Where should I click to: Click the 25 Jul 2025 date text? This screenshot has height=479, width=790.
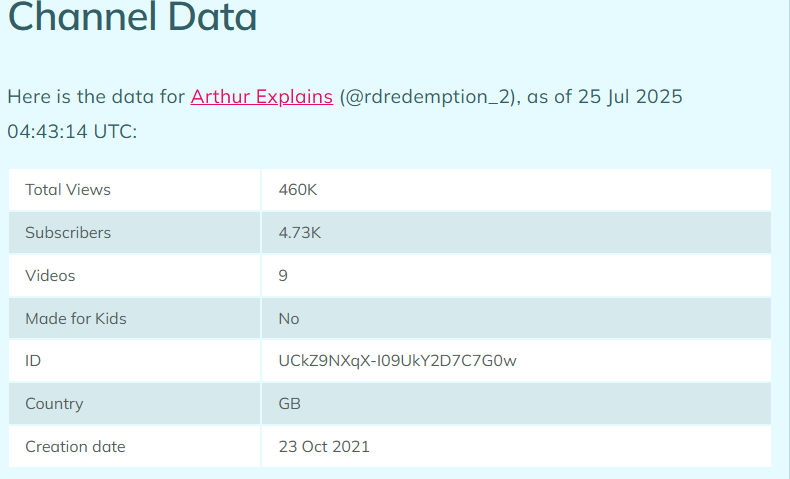tap(630, 97)
